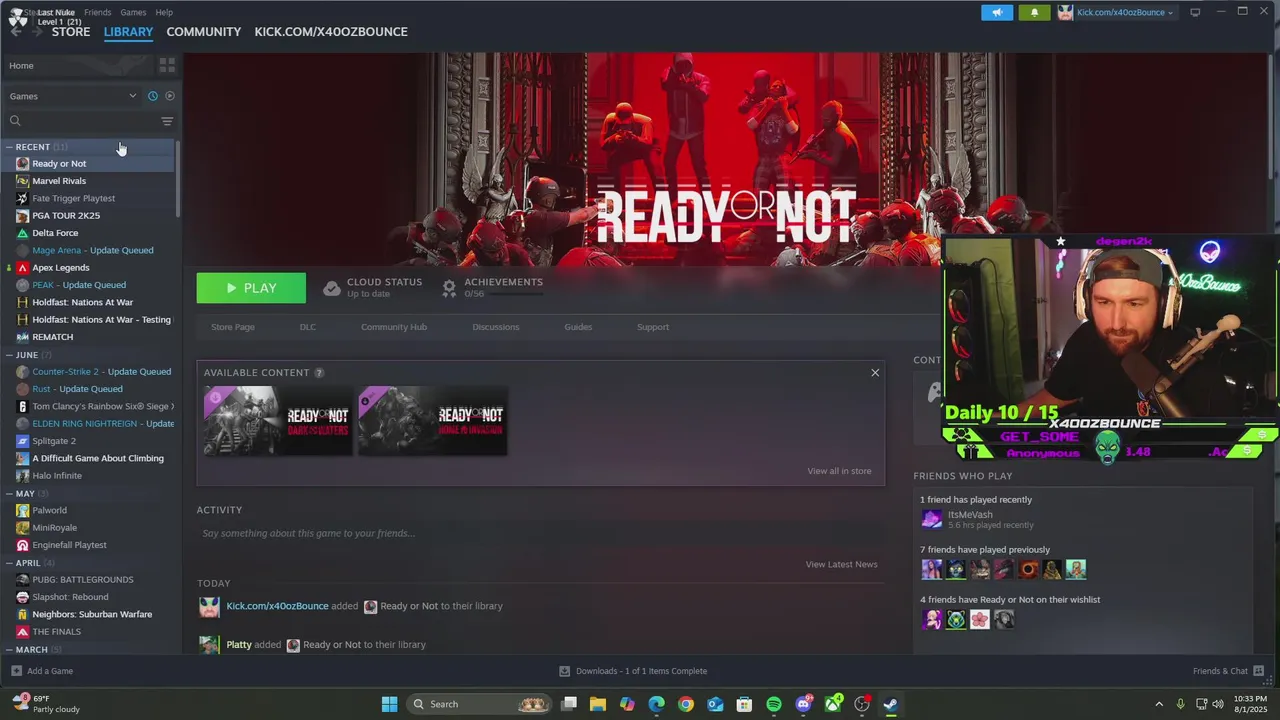Open the Dark Waters DLC thumbnail

point(278,421)
